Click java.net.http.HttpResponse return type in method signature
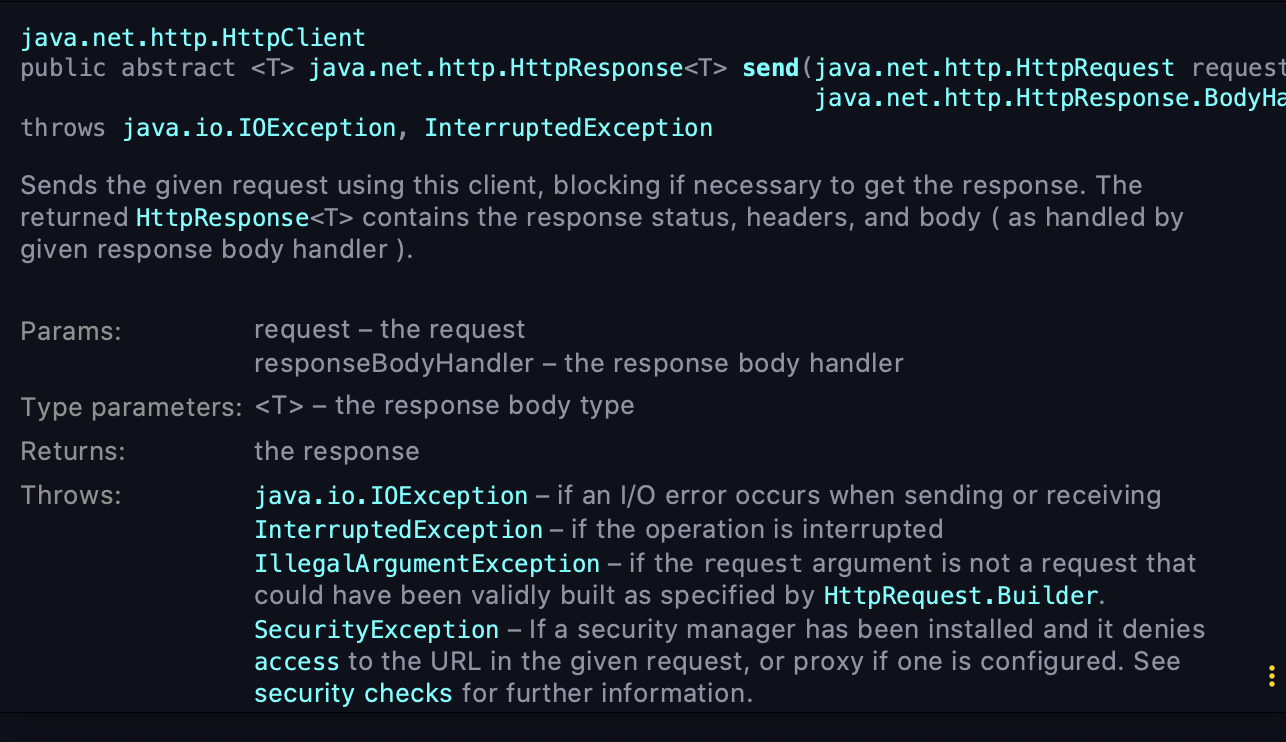The image size is (1286, 742). tap(496, 69)
